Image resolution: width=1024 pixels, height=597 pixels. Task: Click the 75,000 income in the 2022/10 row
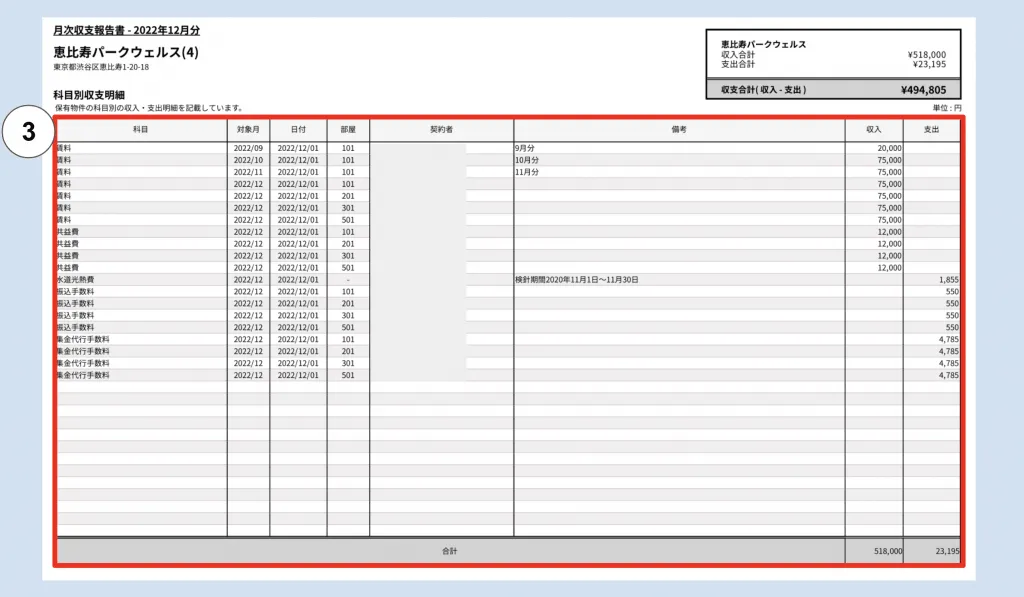[889, 160]
